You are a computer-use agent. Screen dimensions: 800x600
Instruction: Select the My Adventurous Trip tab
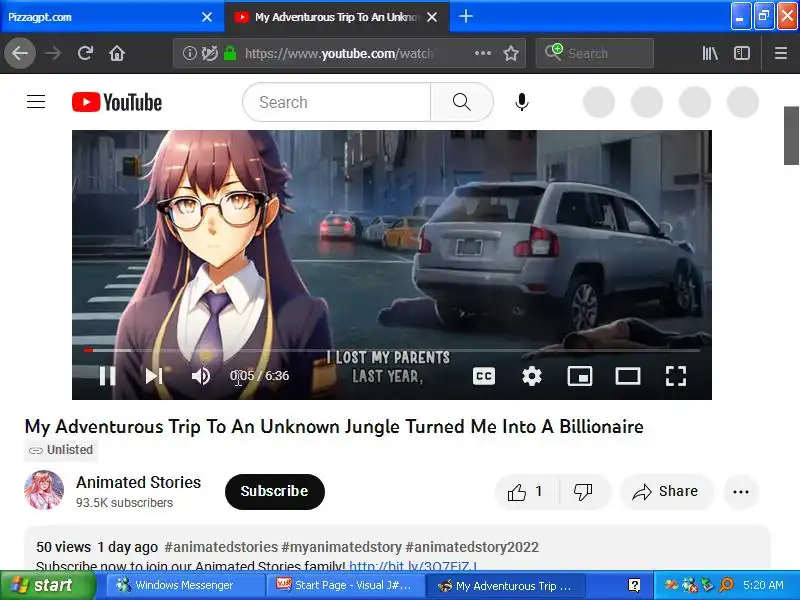coord(334,17)
